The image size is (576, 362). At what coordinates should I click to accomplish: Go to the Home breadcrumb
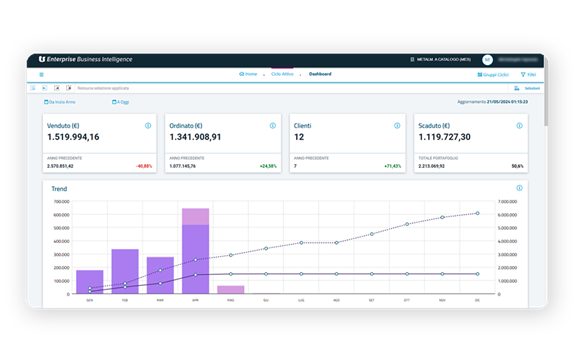248,74
